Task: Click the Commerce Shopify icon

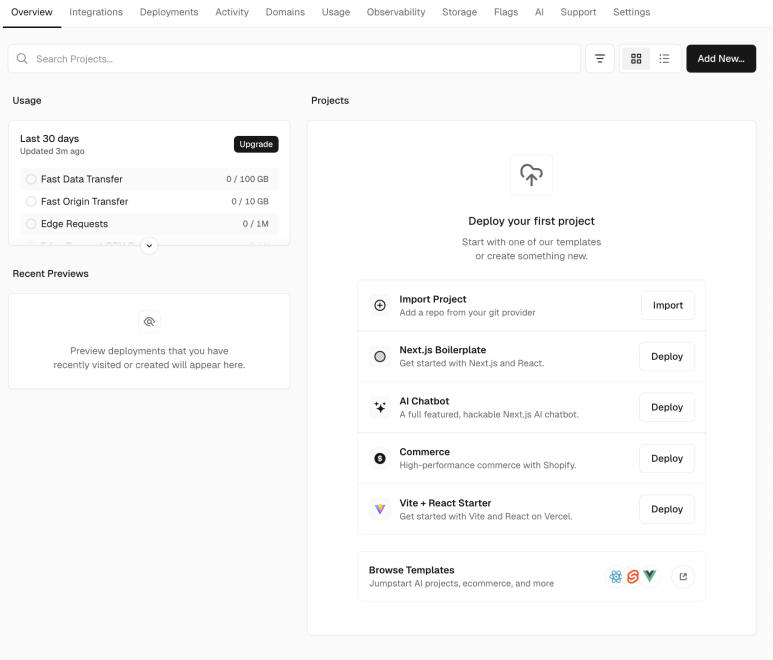Action: [x=380, y=458]
